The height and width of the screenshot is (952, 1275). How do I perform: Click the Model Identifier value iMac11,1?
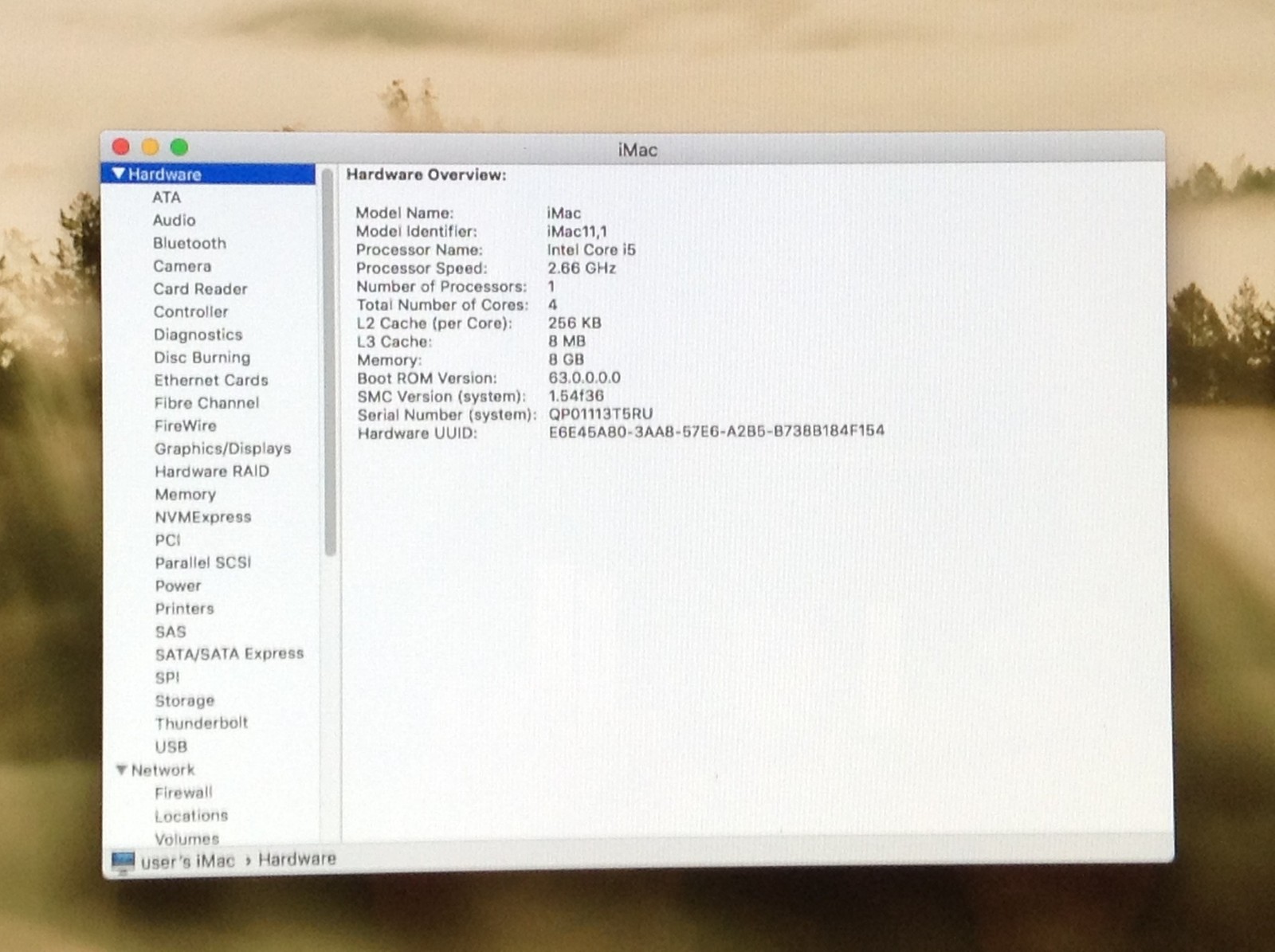pos(577,231)
